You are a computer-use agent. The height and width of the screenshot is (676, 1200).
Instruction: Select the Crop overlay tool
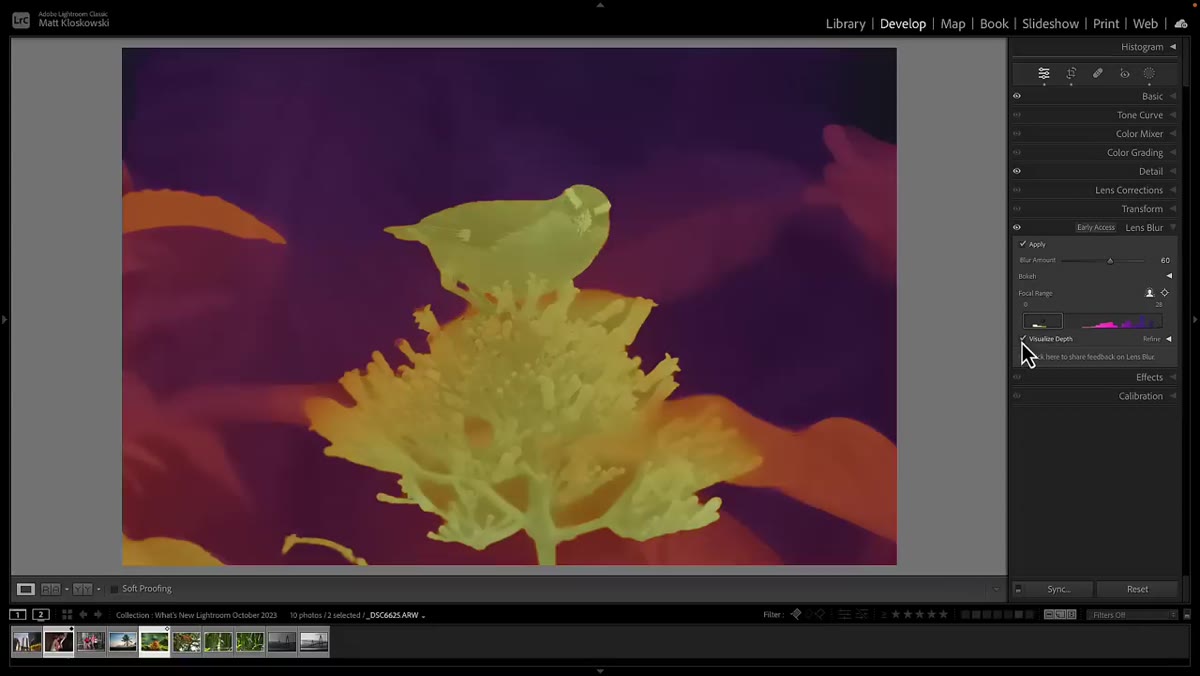tap(1071, 73)
